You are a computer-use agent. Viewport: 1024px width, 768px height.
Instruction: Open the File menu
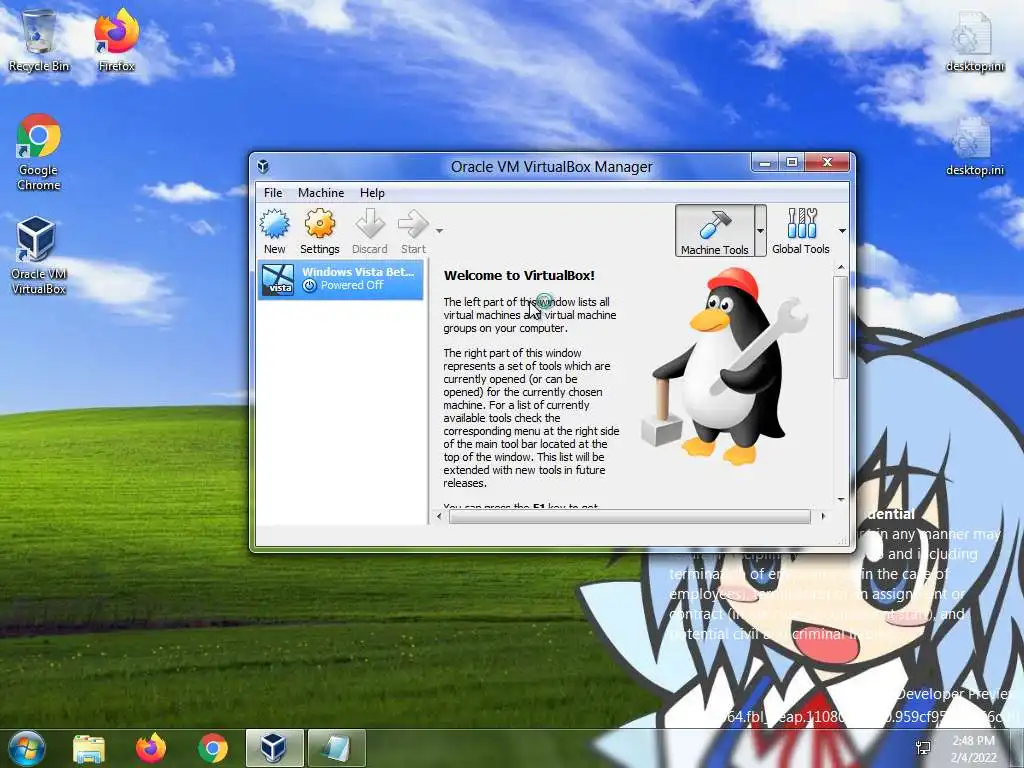273,193
